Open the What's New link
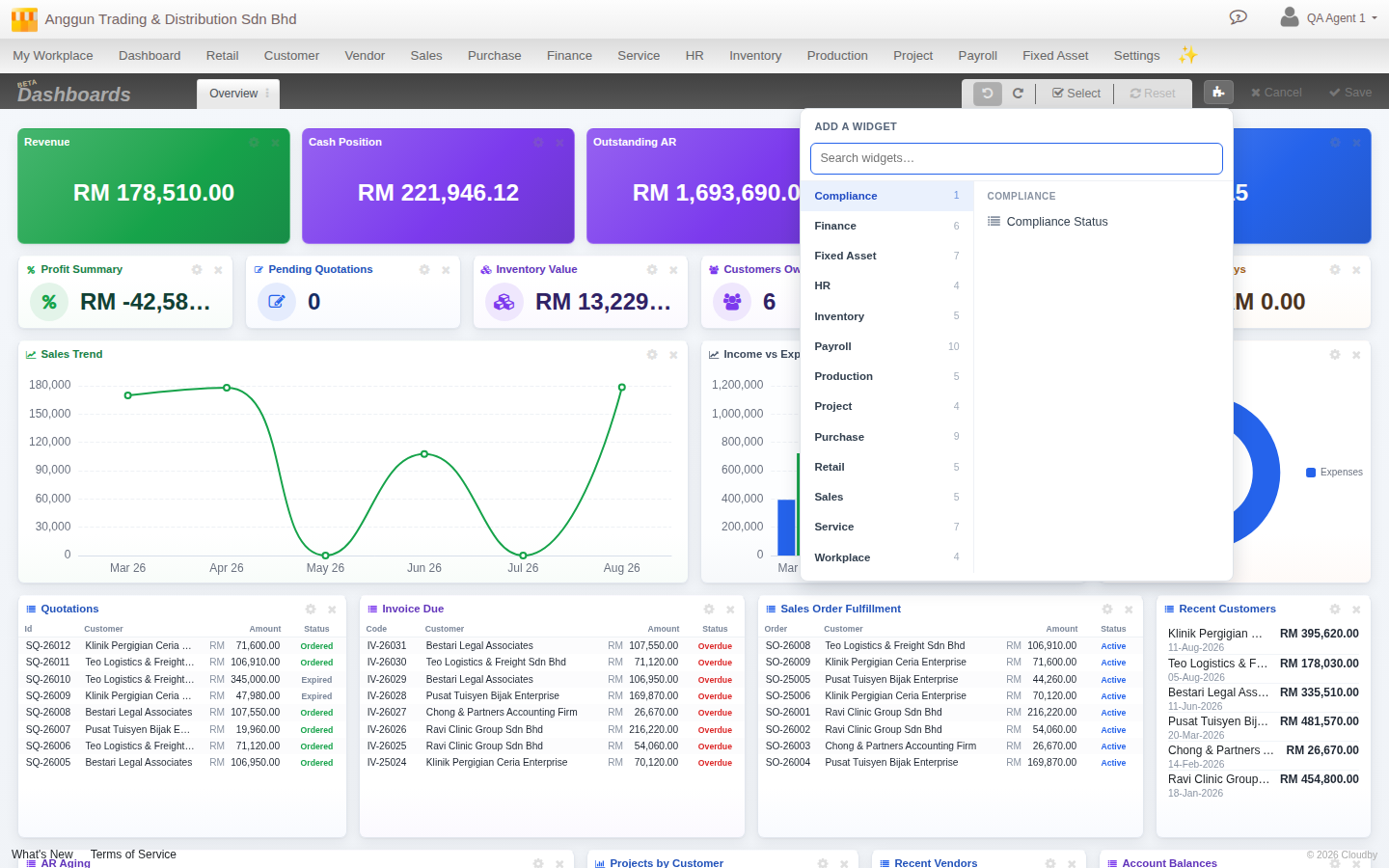Image resolution: width=1389 pixels, height=868 pixels. pos(42,854)
